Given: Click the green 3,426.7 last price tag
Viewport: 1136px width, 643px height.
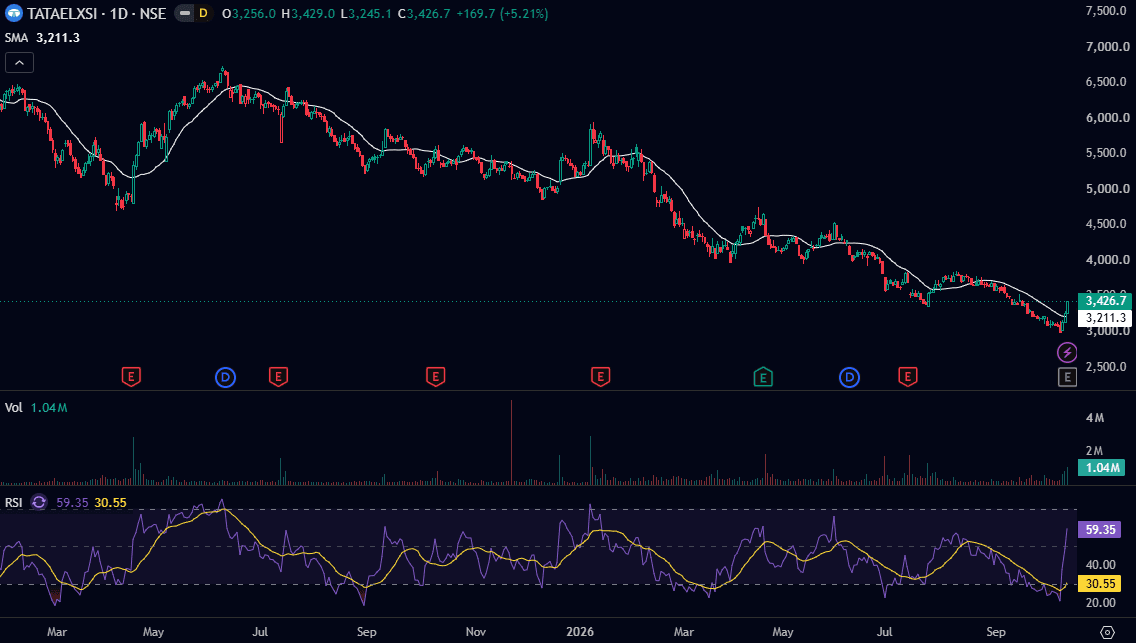Looking at the screenshot, I should [x=1105, y=301].
